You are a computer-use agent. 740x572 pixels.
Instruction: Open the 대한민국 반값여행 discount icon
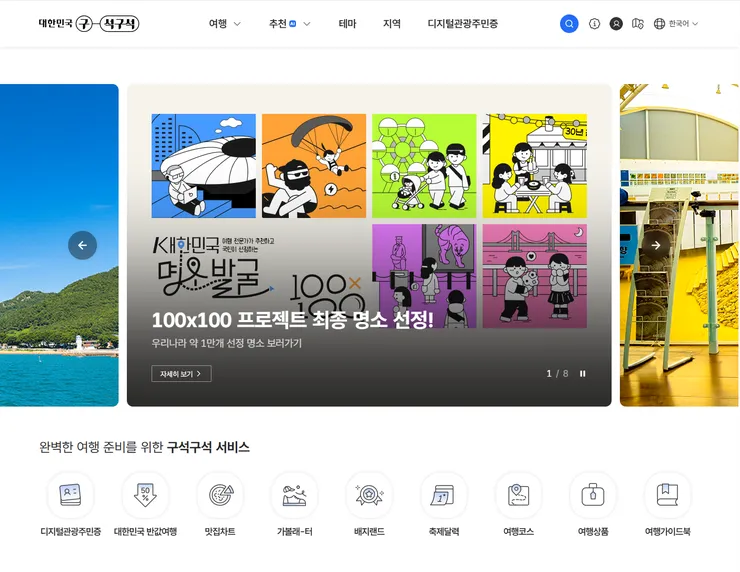coord(145,495)
